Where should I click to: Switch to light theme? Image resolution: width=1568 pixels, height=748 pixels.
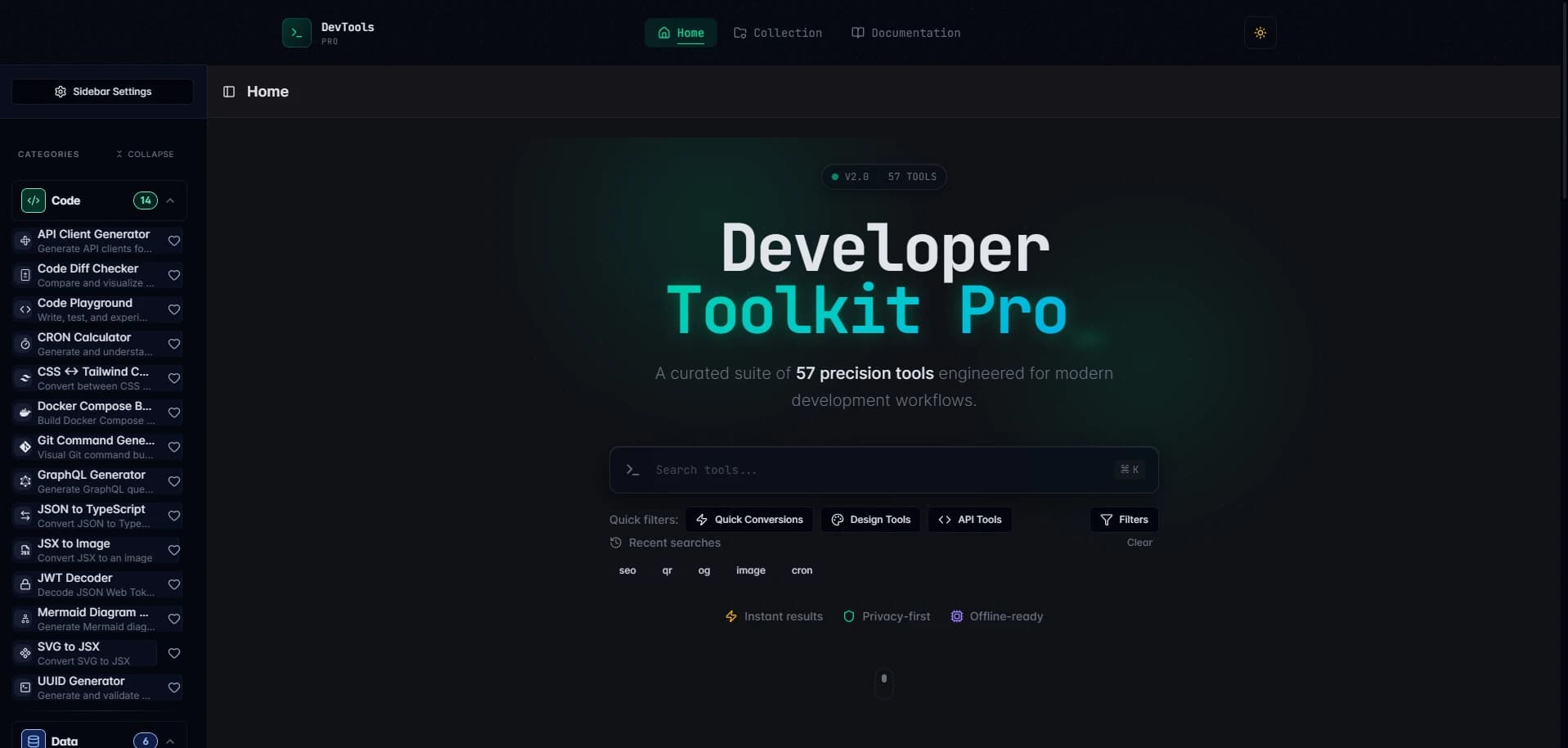(x=1260, y=33)
